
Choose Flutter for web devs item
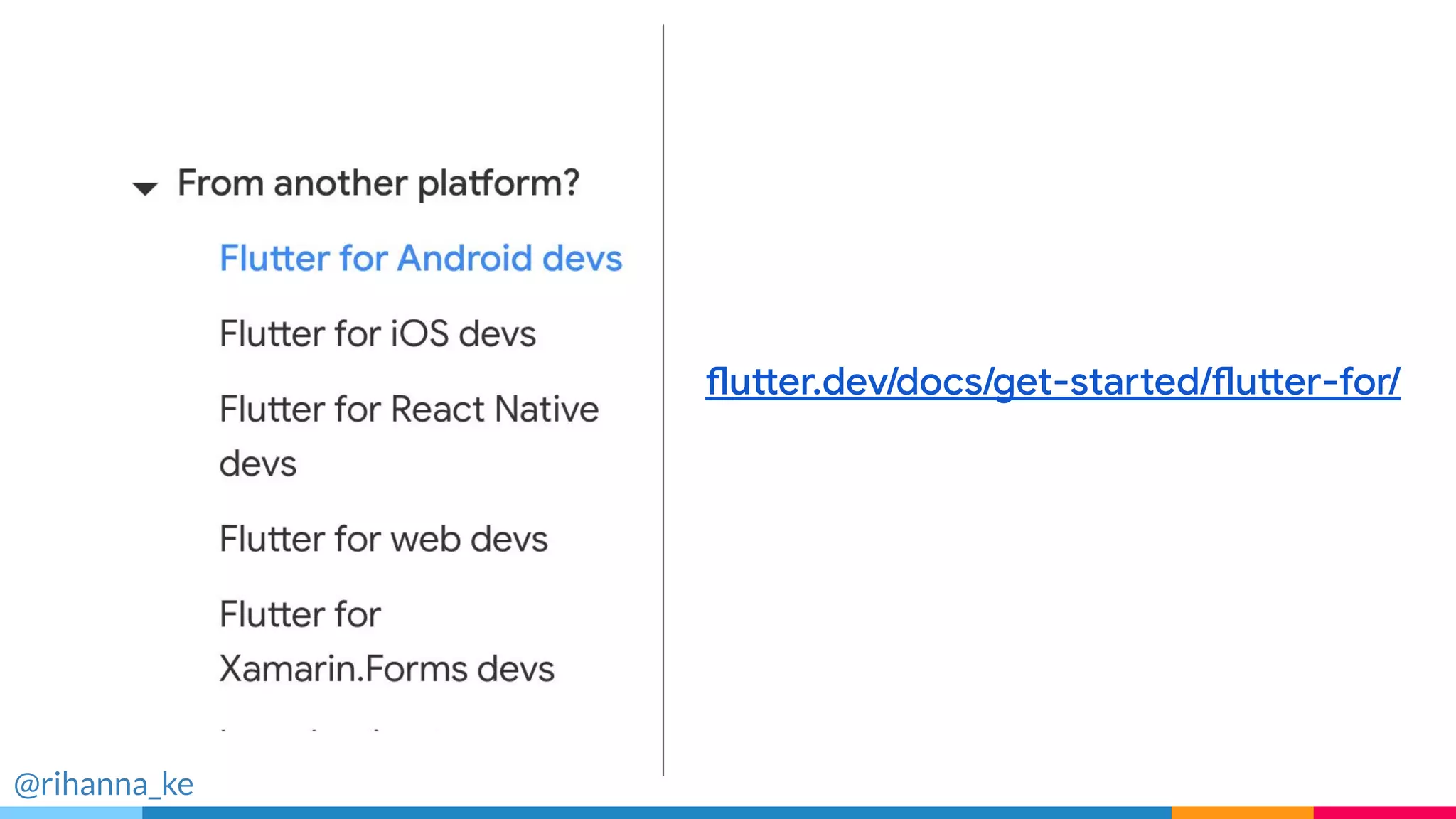(x=383, y=539)
